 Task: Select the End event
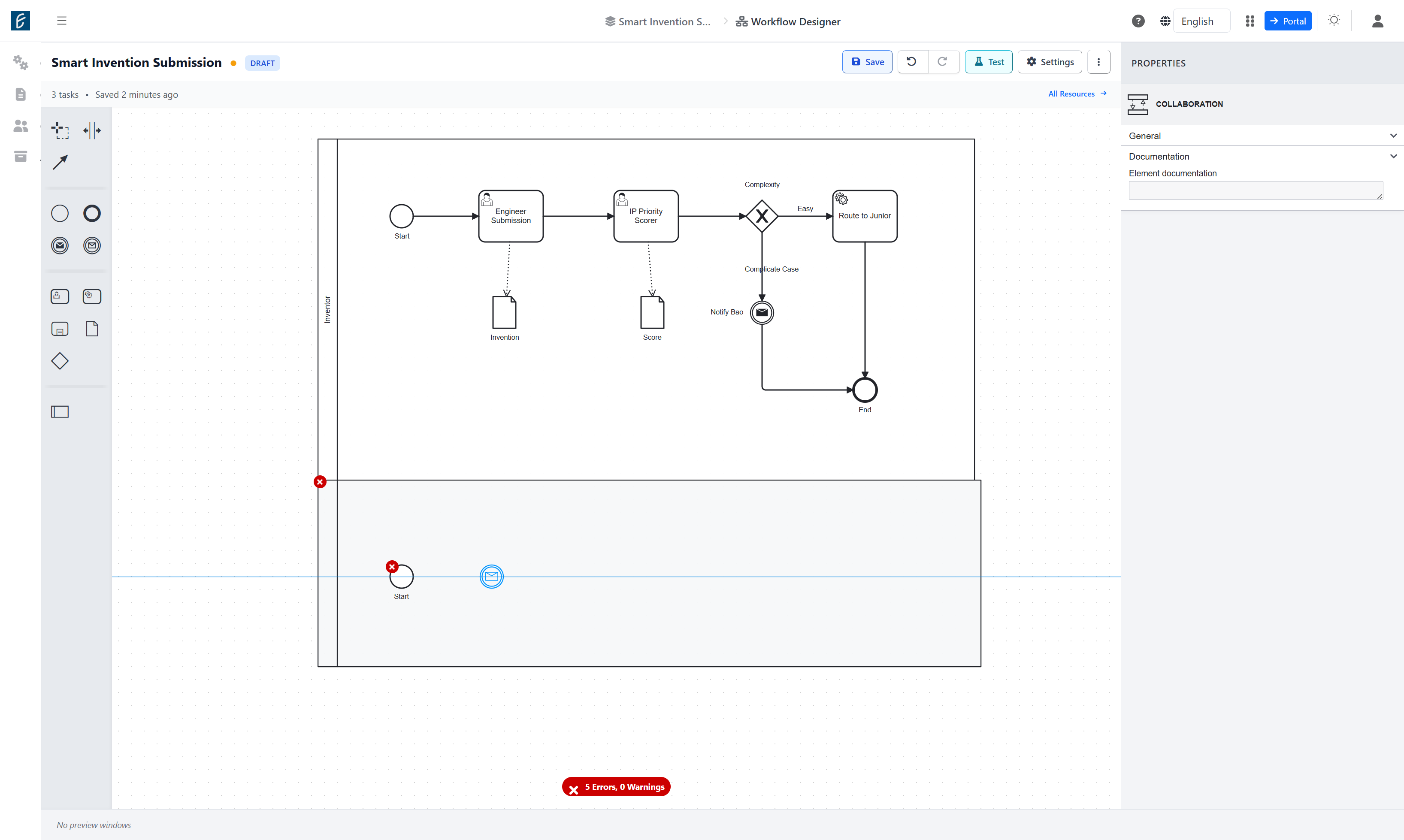click(865, 390)
